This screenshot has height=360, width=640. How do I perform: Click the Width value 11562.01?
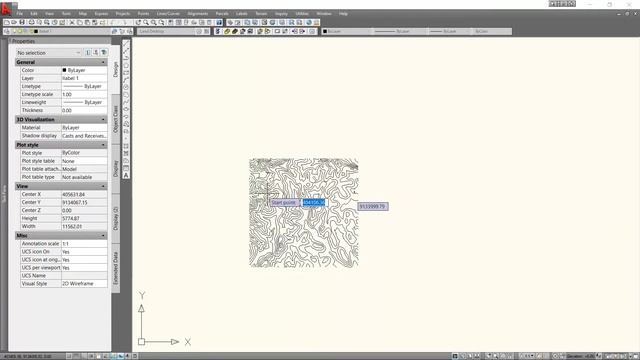84,226
